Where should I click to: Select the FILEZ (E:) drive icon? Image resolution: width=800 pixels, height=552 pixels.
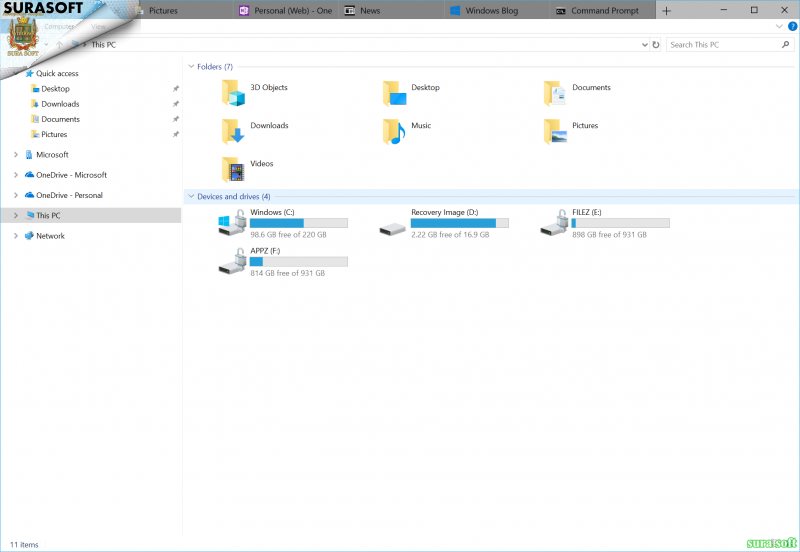coord(555,223)
